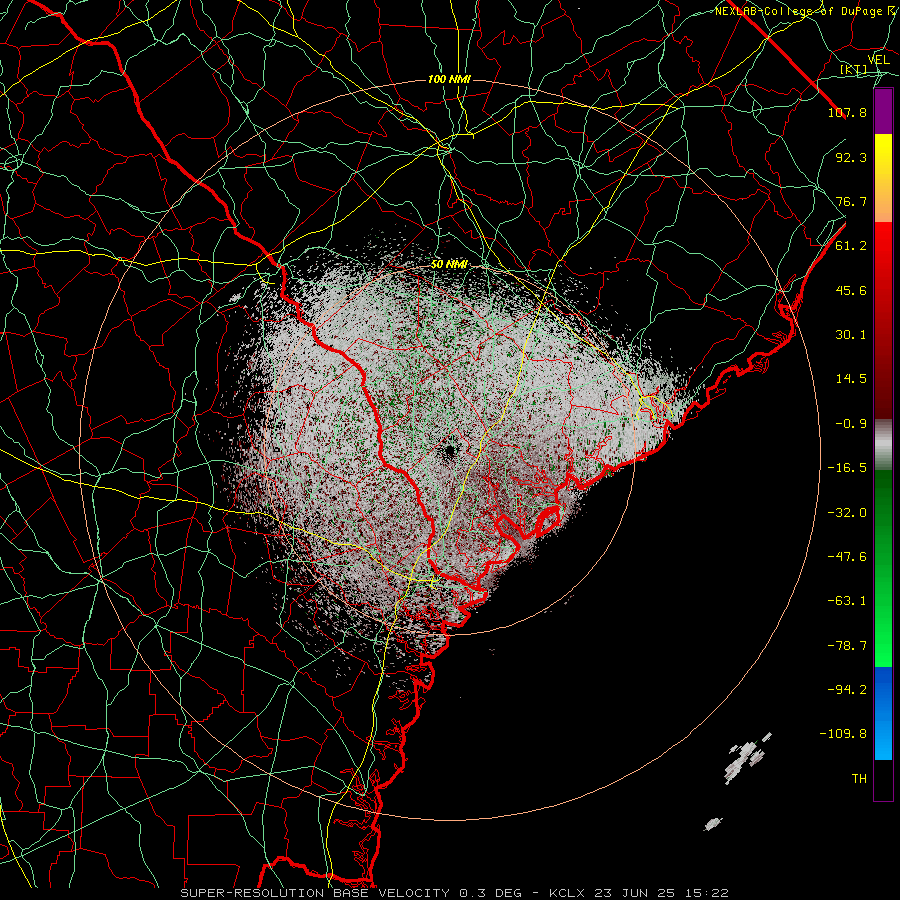The width and height of the screenshot is (900, 900).
Task: Select the -16.5 legend value
Action: pyautogui.click(x=847, y=468)
